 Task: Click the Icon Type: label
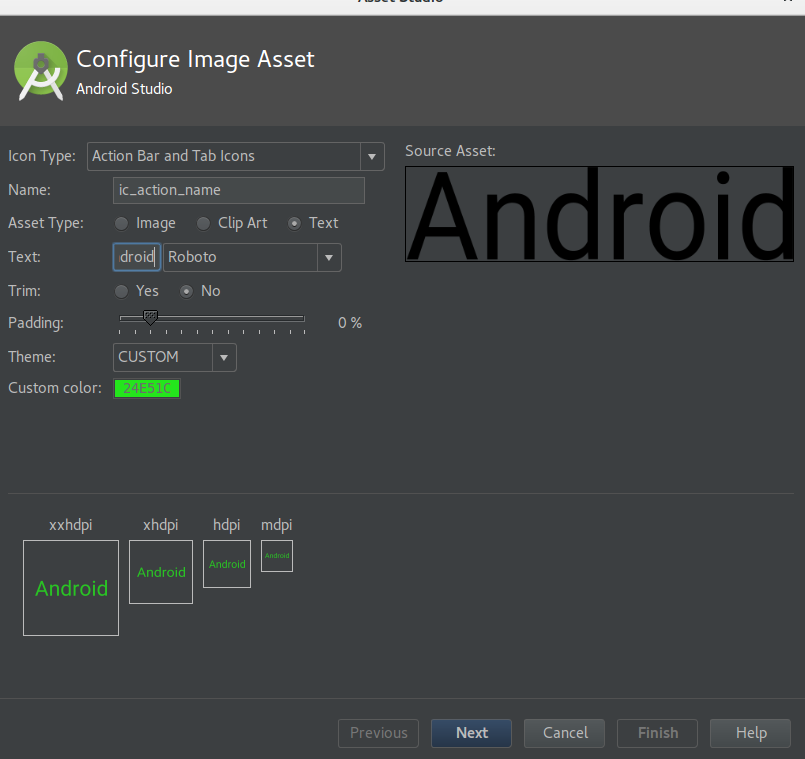pyautogui.click(x=42, y=156)
